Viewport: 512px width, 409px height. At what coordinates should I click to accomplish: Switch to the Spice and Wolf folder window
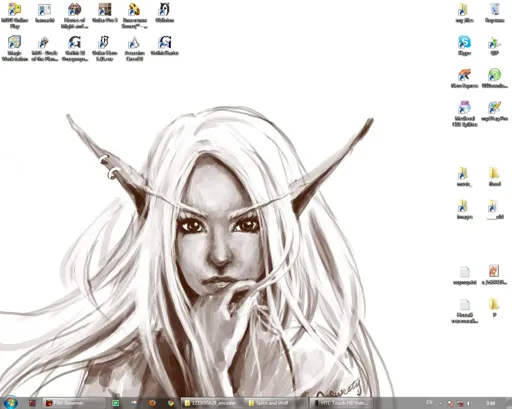point(275,403)
